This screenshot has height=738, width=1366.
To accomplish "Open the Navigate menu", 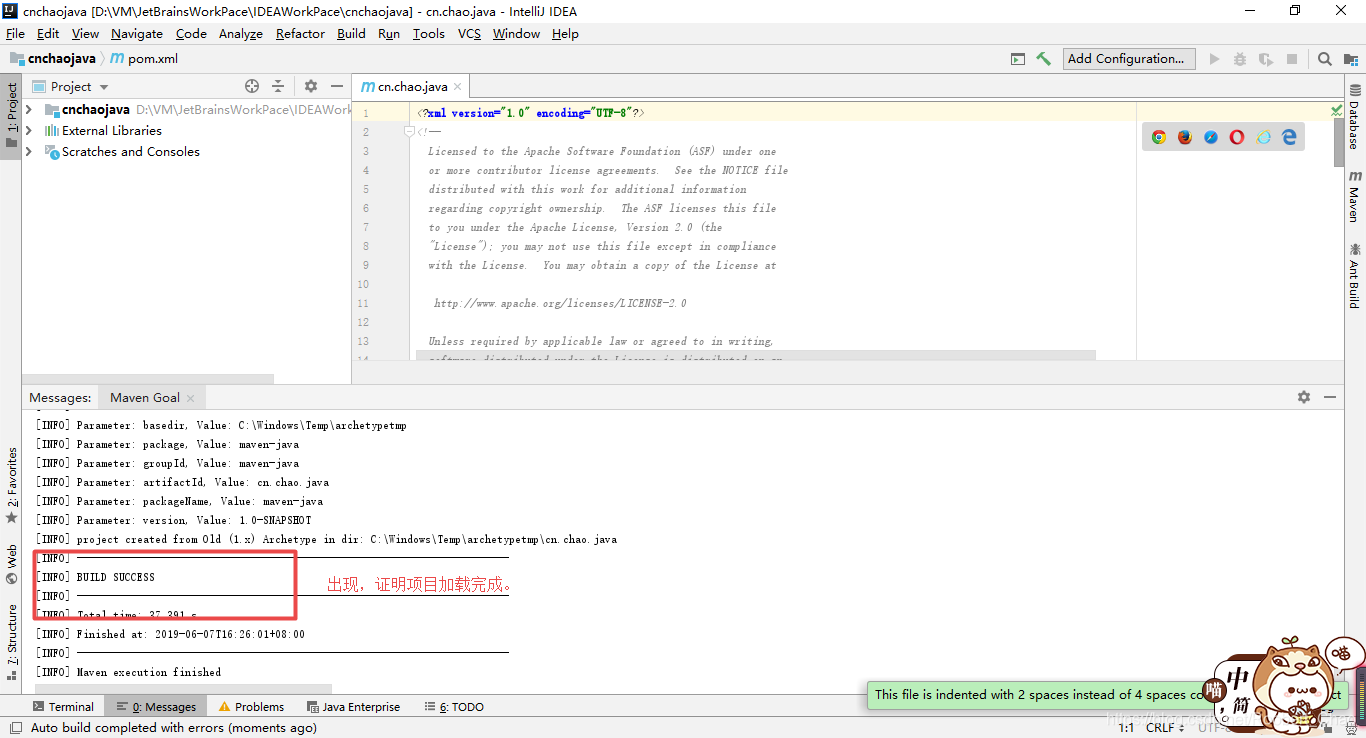I will tap(137, 34).
